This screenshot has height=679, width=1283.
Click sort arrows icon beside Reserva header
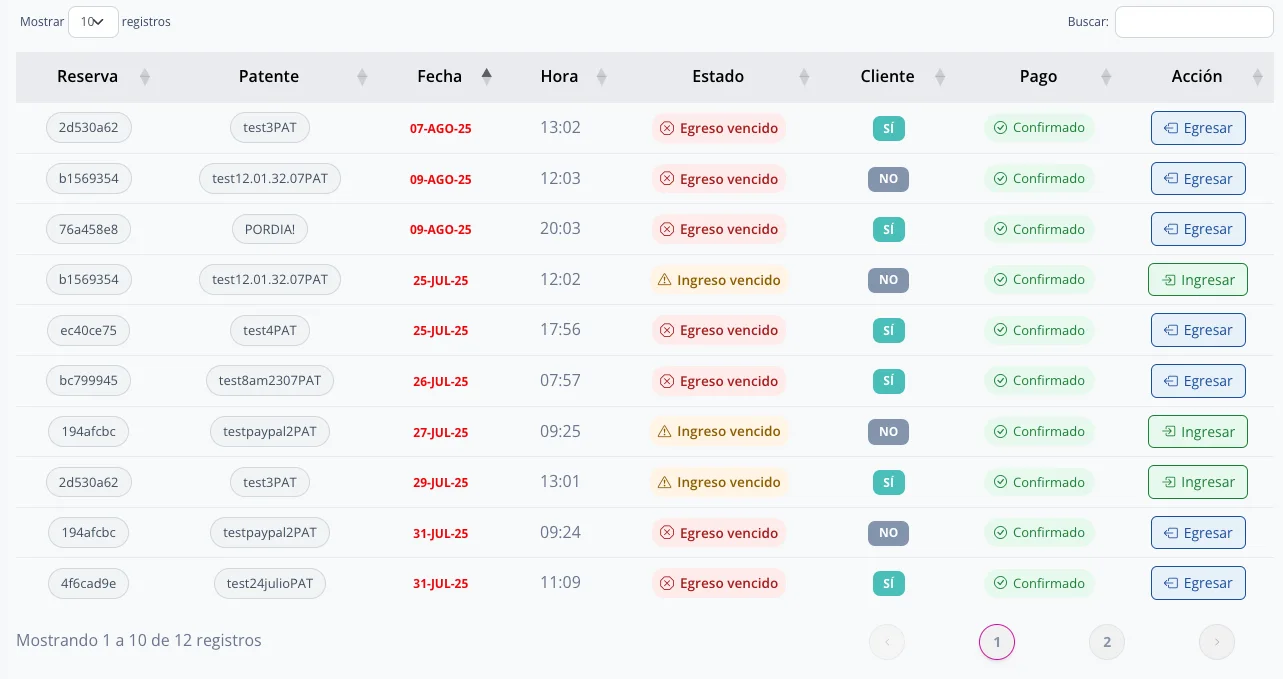145,77
